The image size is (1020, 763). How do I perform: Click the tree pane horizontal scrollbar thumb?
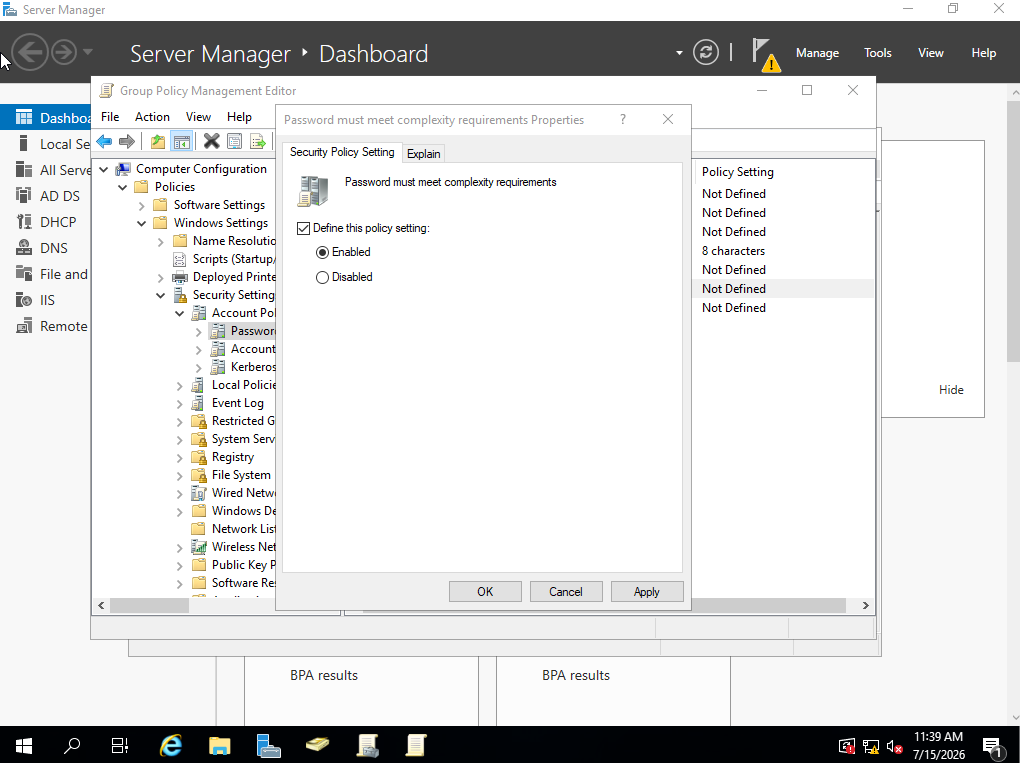(x=150, y=606)
